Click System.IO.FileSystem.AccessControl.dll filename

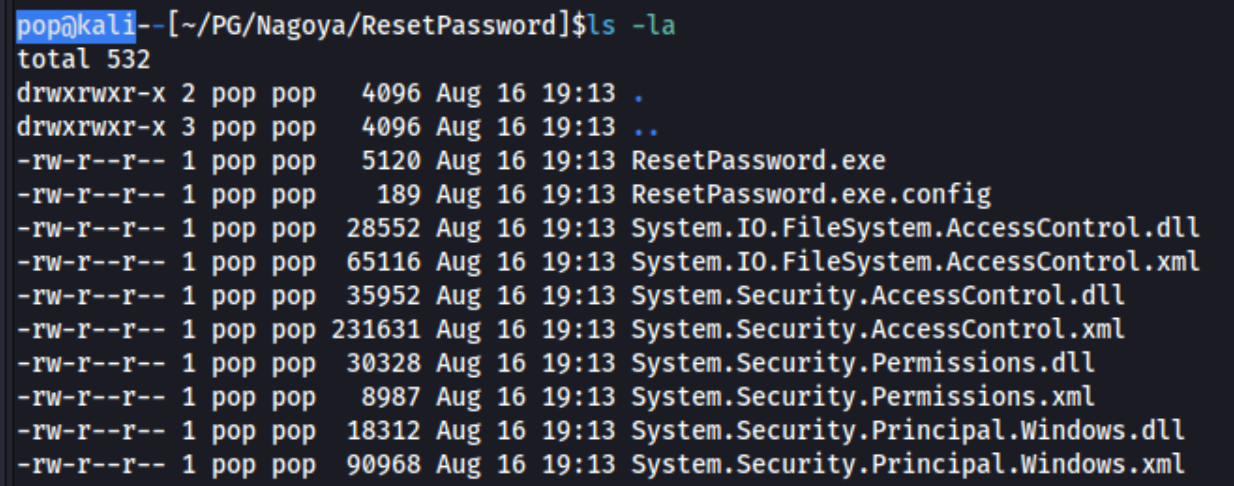click(x=915, y=228)
